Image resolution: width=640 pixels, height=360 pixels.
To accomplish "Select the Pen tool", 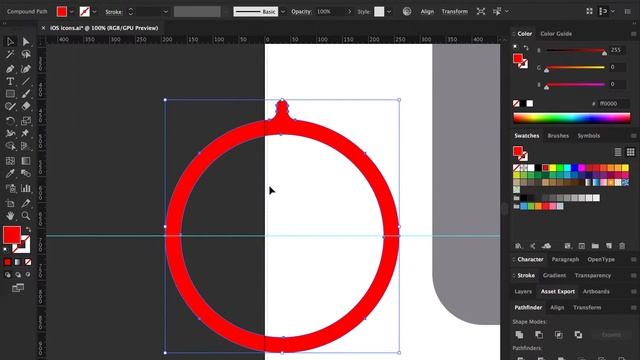I will 10,69.
